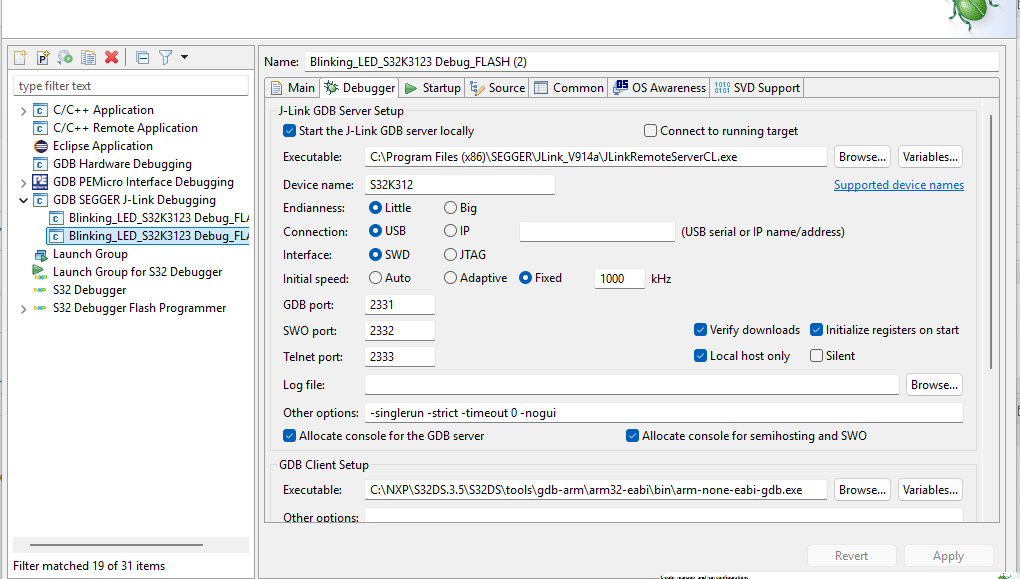Switch to the Debugger tab
Viewport: 1020px width, 579px height.
coord(359,88)
